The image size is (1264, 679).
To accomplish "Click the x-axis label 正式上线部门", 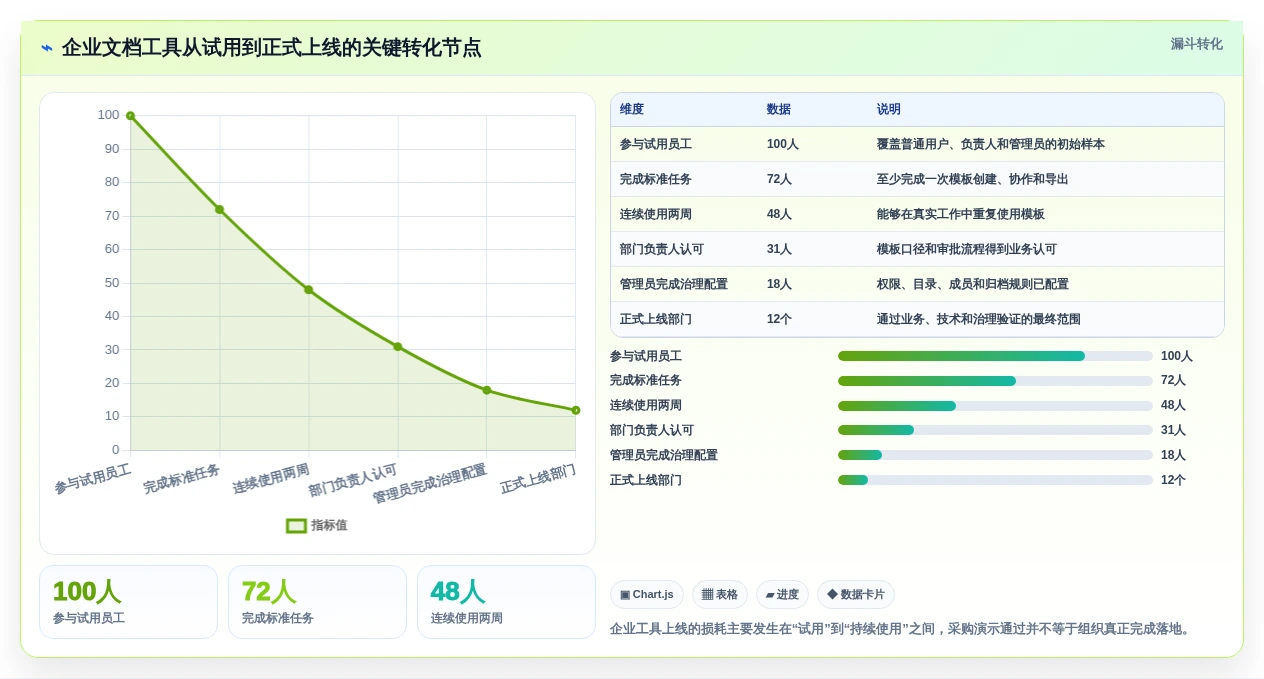I will (538, 479).
